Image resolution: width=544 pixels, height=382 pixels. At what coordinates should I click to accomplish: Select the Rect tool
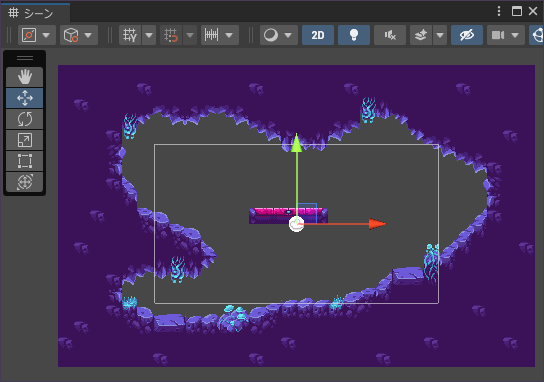[25, 161]
